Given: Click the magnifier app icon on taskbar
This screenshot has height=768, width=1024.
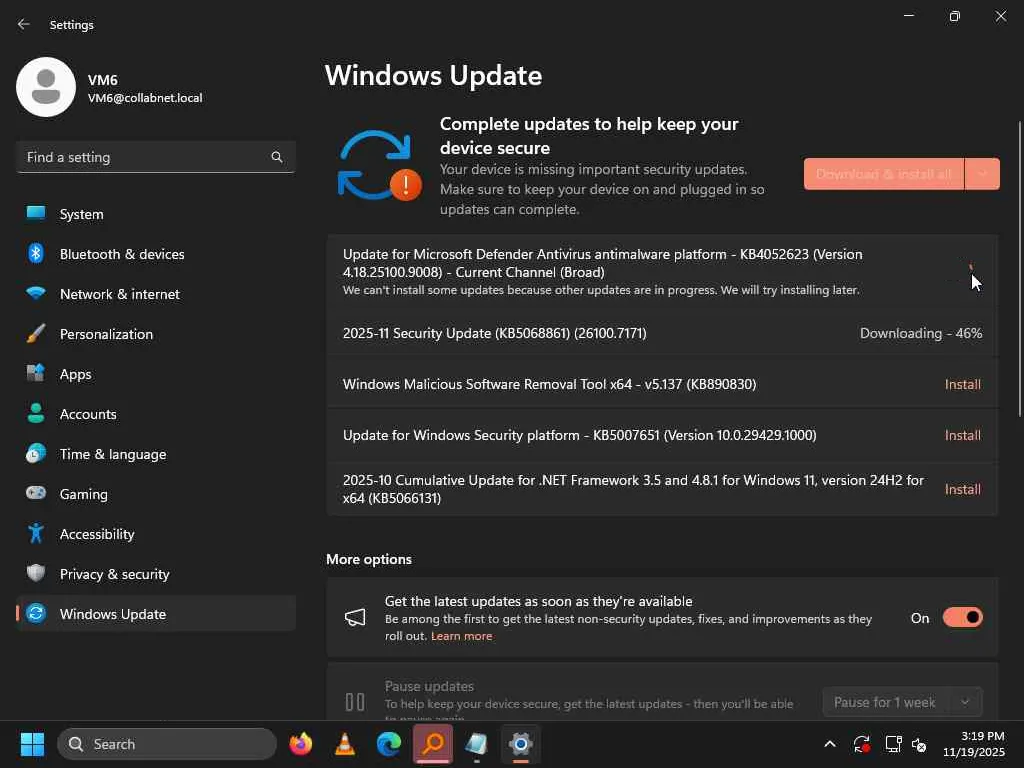Looking at the screenshot, I should tap(433, 744).
